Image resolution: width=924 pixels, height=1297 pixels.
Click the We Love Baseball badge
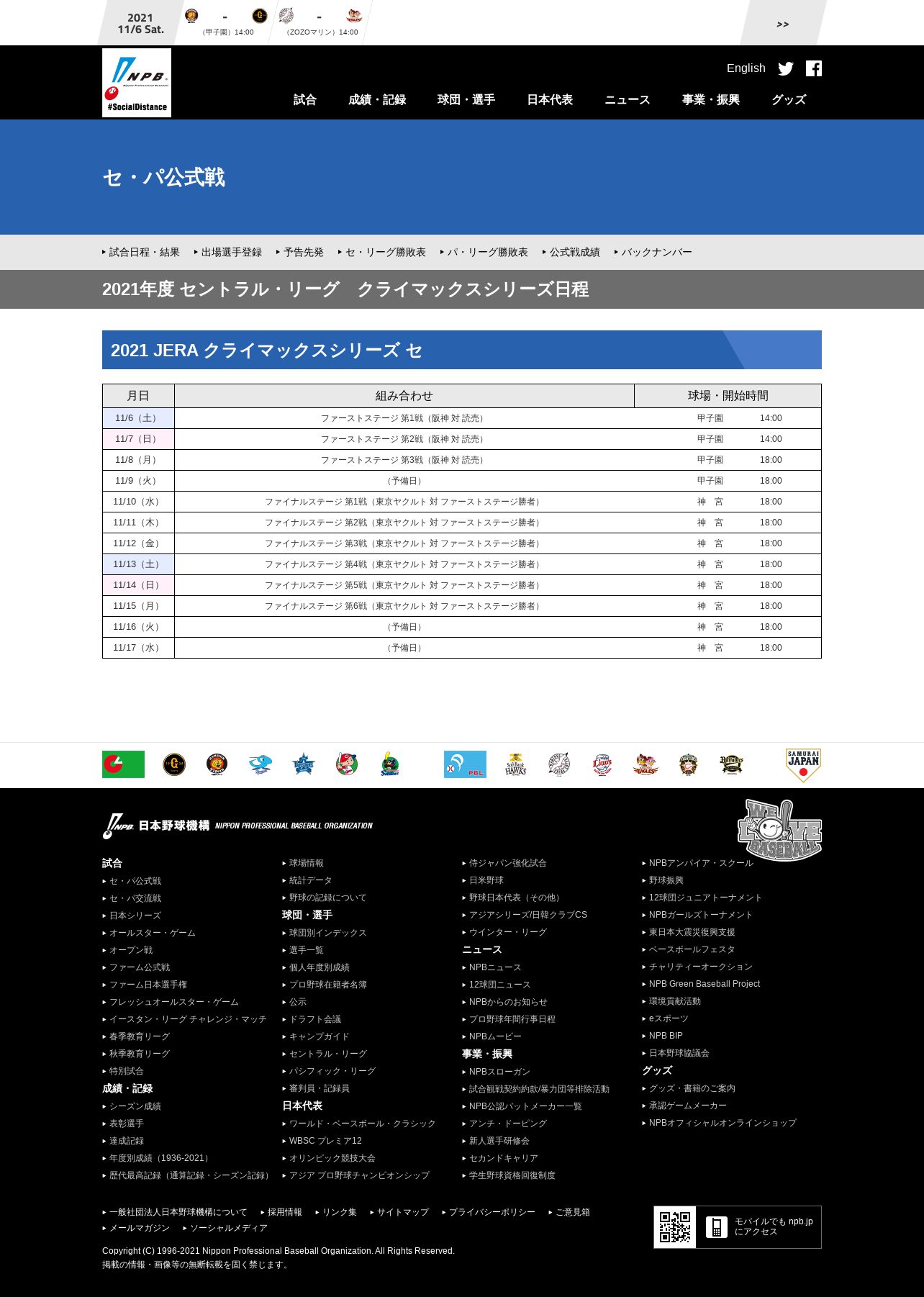pyautogui.click(x=779, y=829)
